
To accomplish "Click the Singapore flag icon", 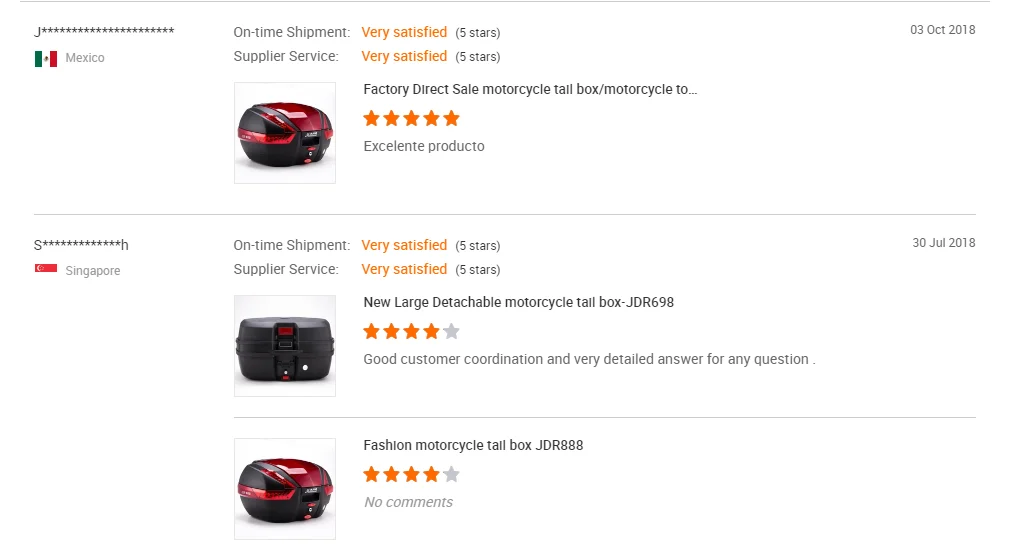I will [x=45, y=269].
